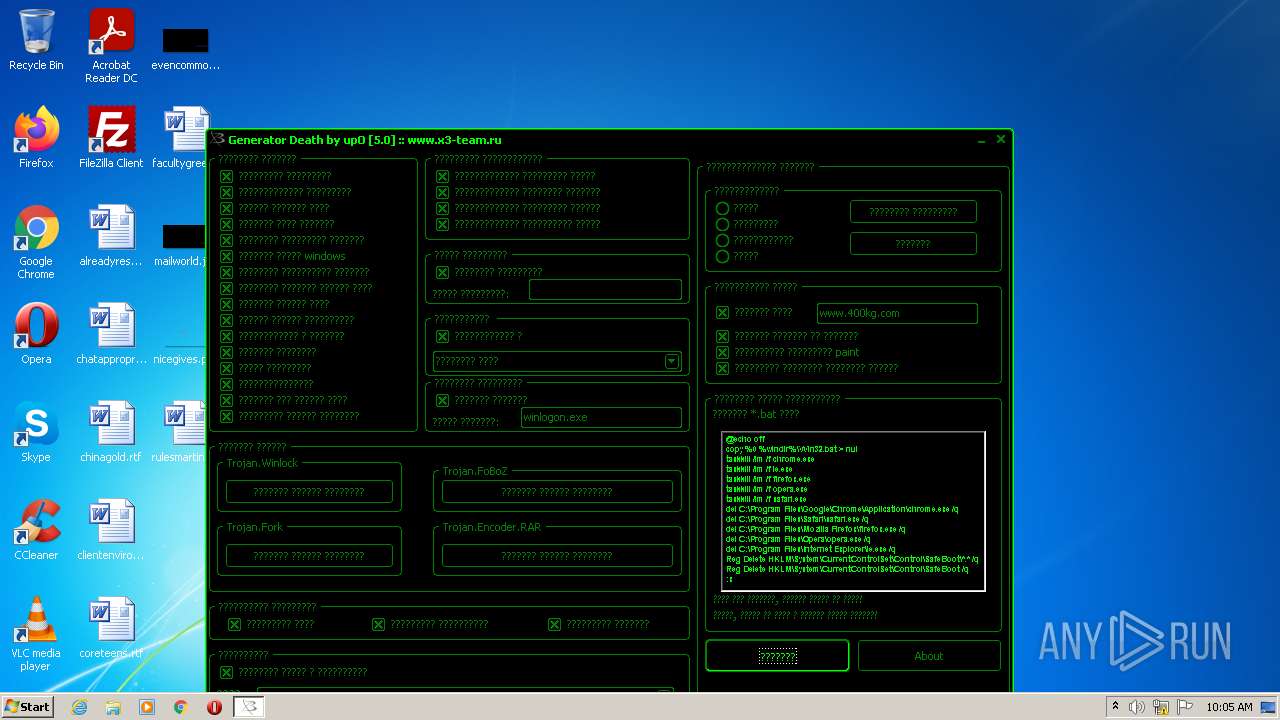1280x720 pixels.
Task: Click the button inside Trojan.Winlock group
Action: pyautogui.click(x=309, y=492)
